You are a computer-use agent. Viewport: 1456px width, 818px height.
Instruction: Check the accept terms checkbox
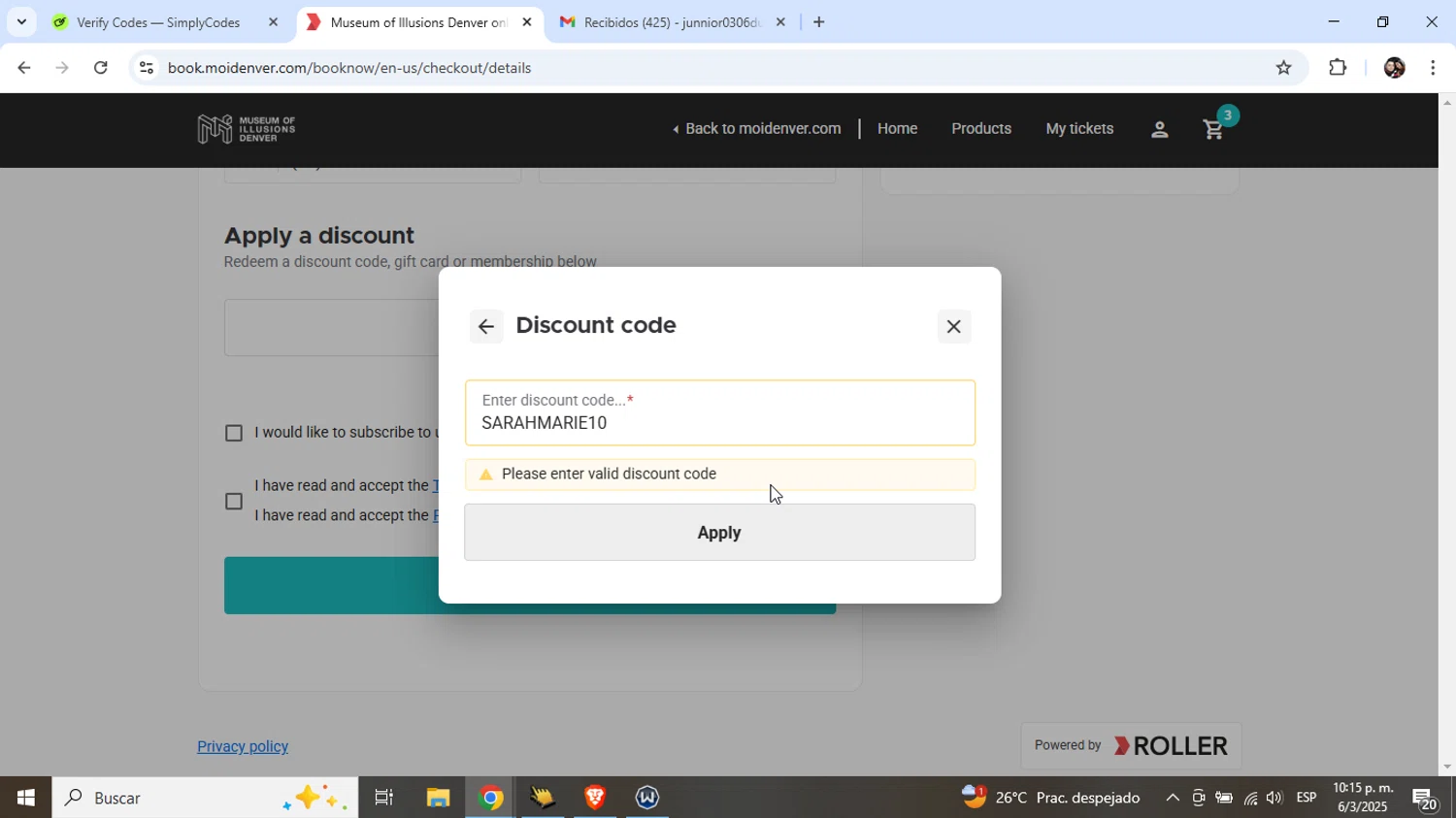[x=234, y=501]
